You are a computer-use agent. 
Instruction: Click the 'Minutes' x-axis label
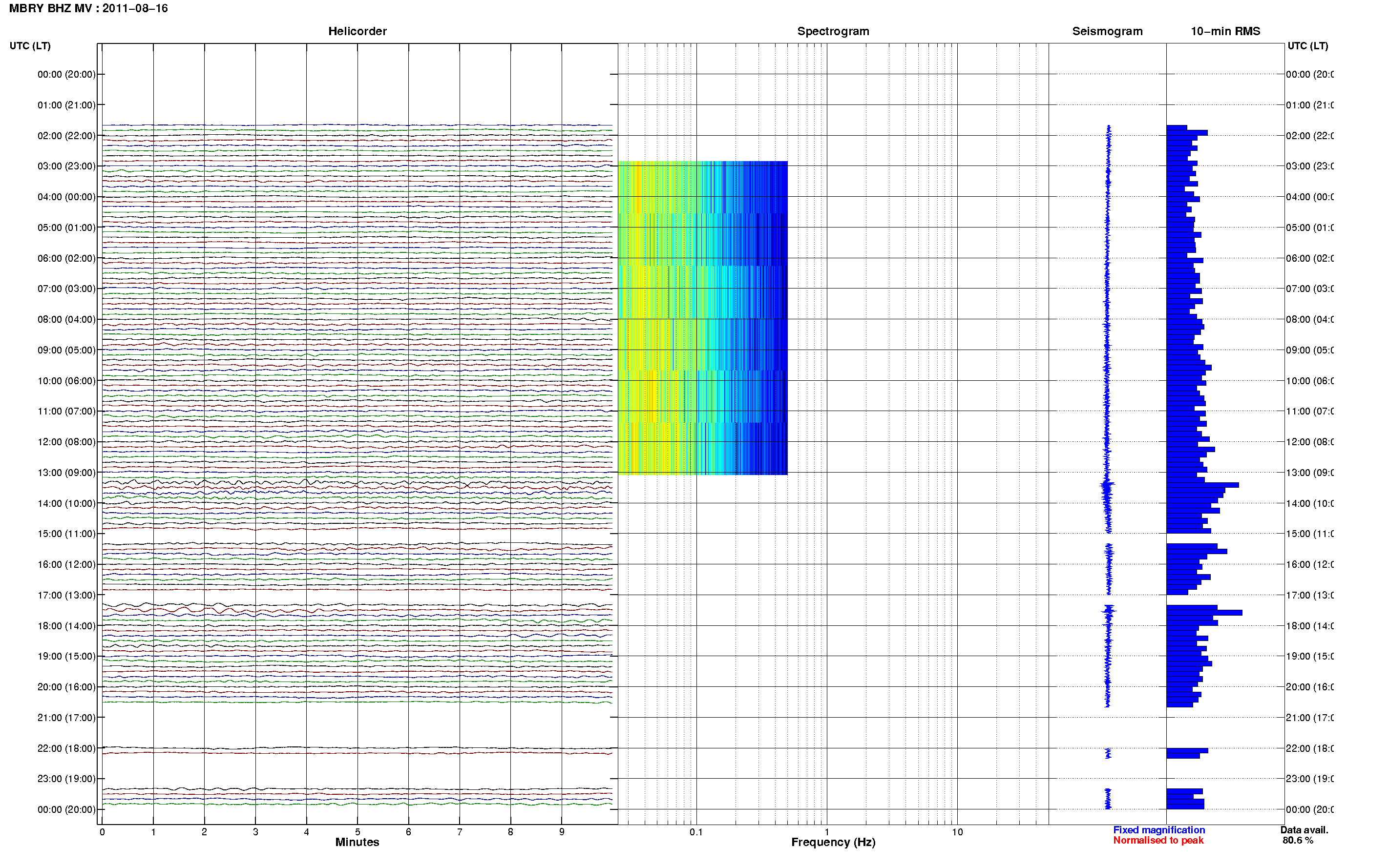(x=357, y=842)
